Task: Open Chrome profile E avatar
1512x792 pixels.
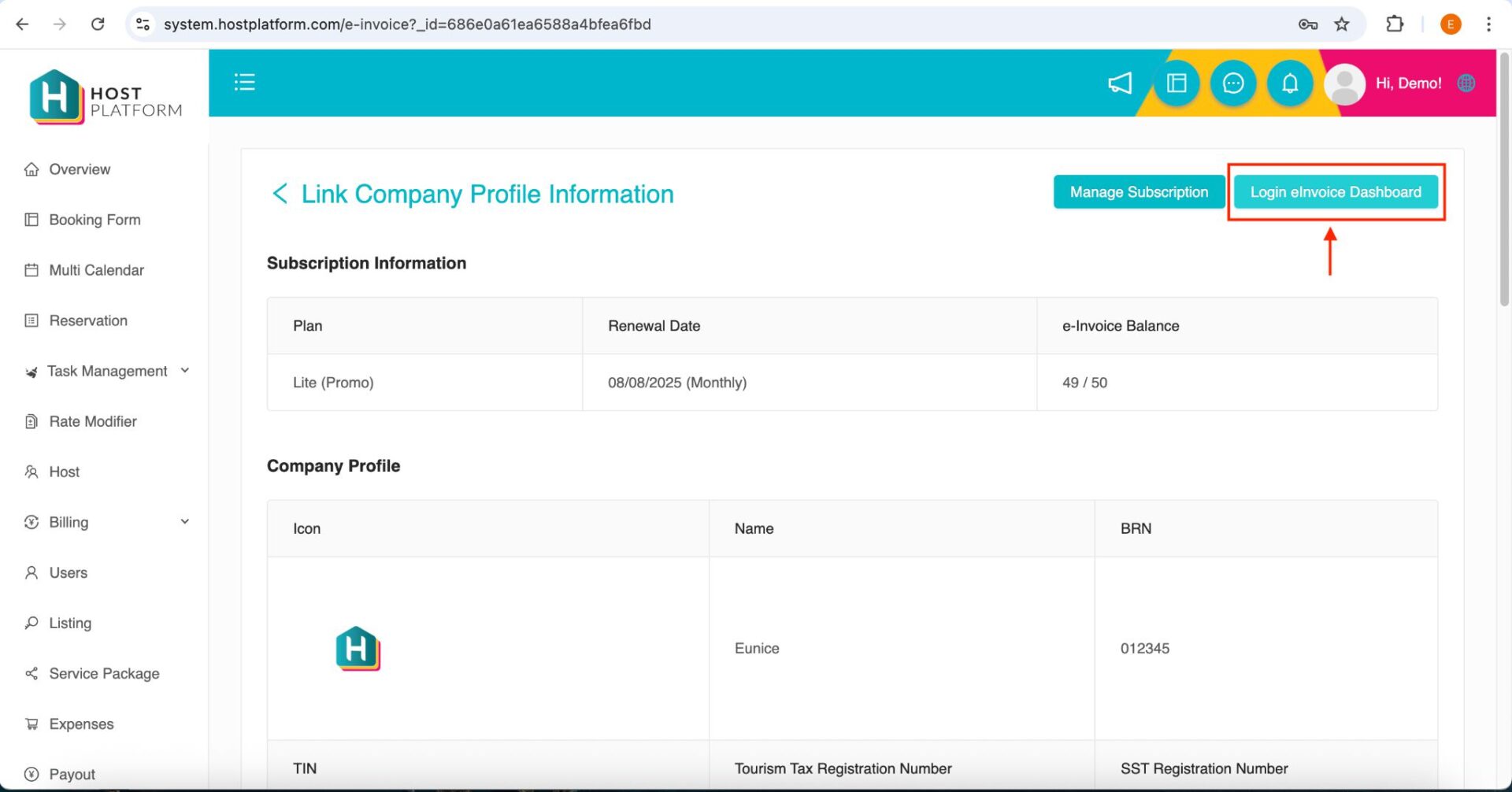Action: [1451, 24]
